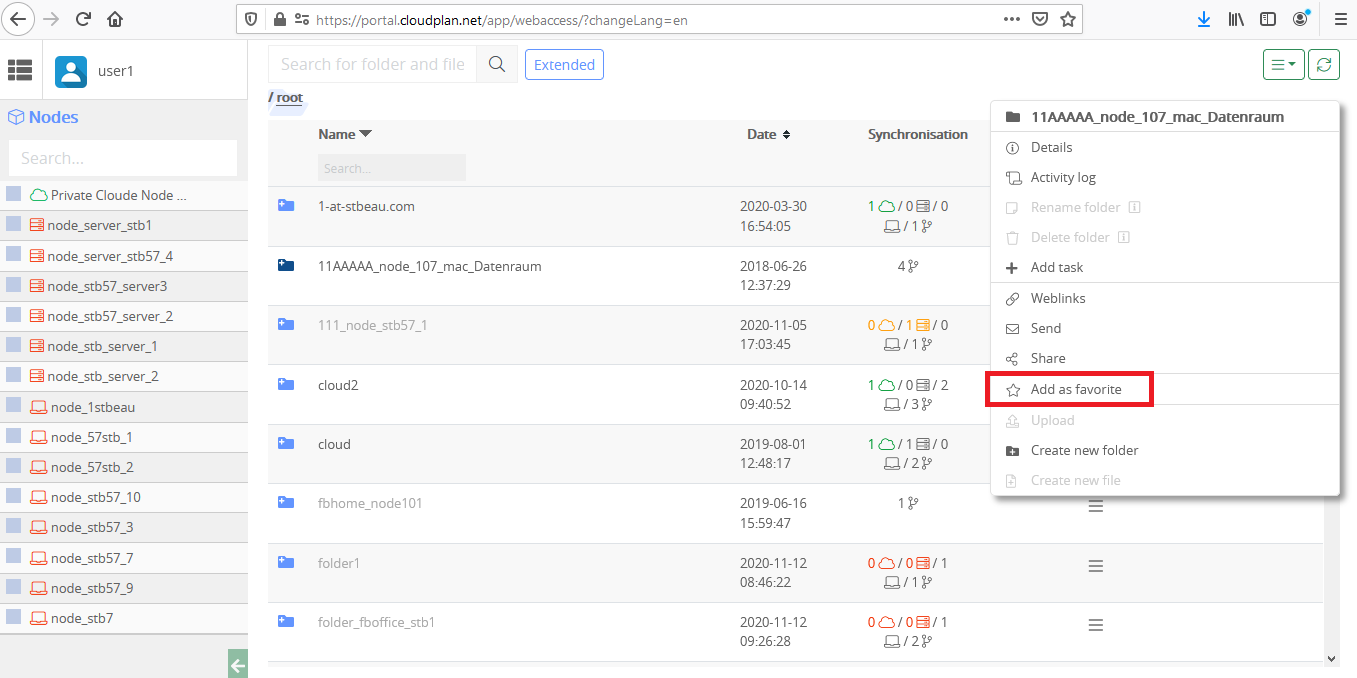Open the apps grid menu icon
The image size is (1357, 678).
tap(20, 70)
